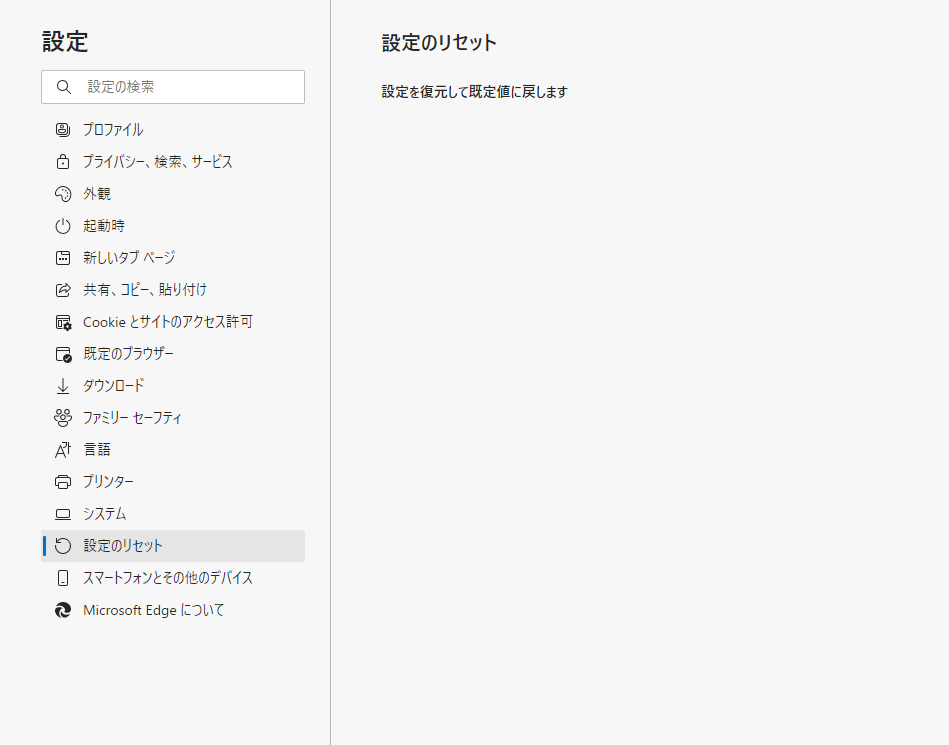Select the プライバシー padlock icon

coord(63,161)
